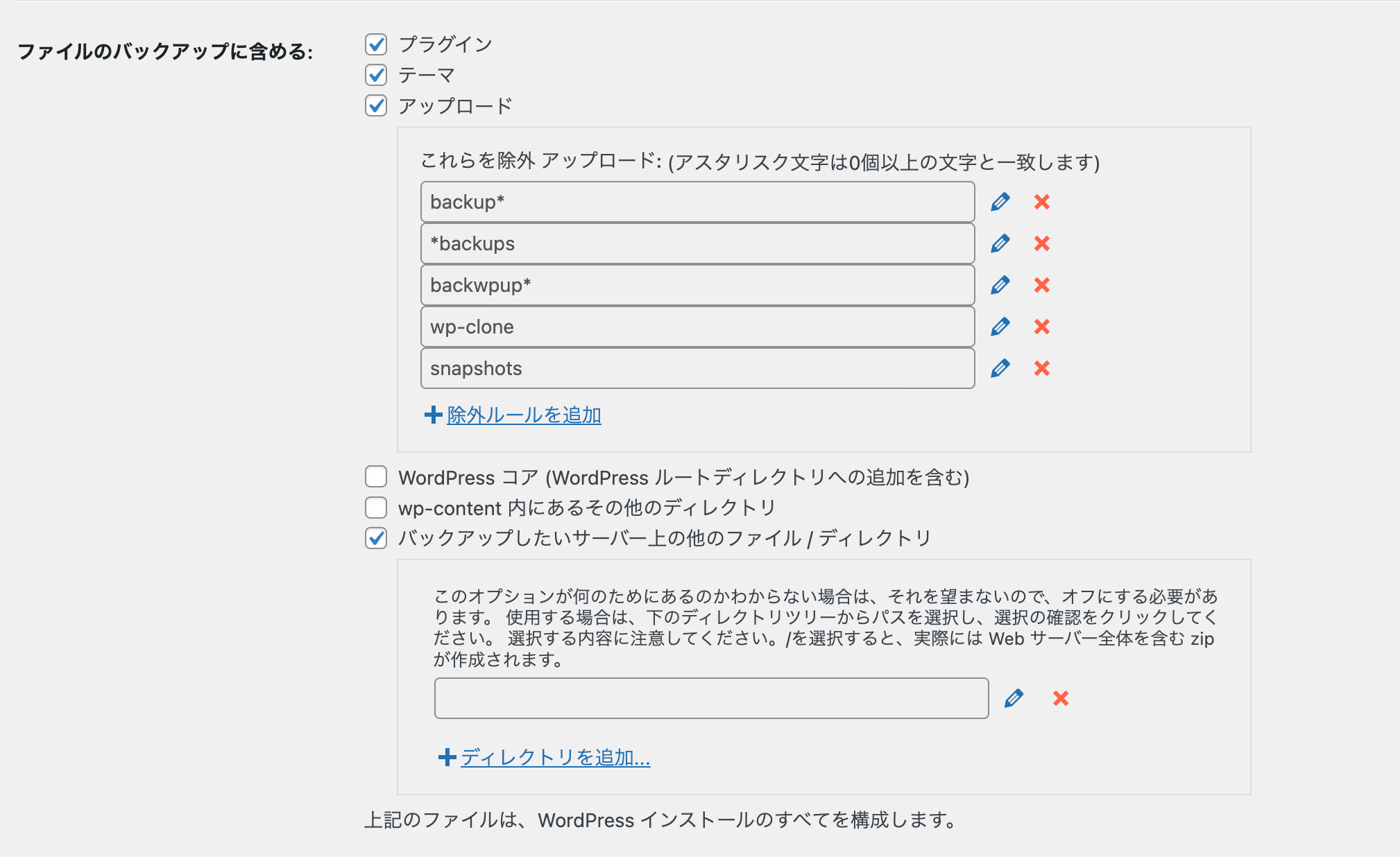The image size is (1400, 857).
Task: Edit the backup* exclusion rule pencil icon
Action: pyautogui.click(x=1000, y=202)
